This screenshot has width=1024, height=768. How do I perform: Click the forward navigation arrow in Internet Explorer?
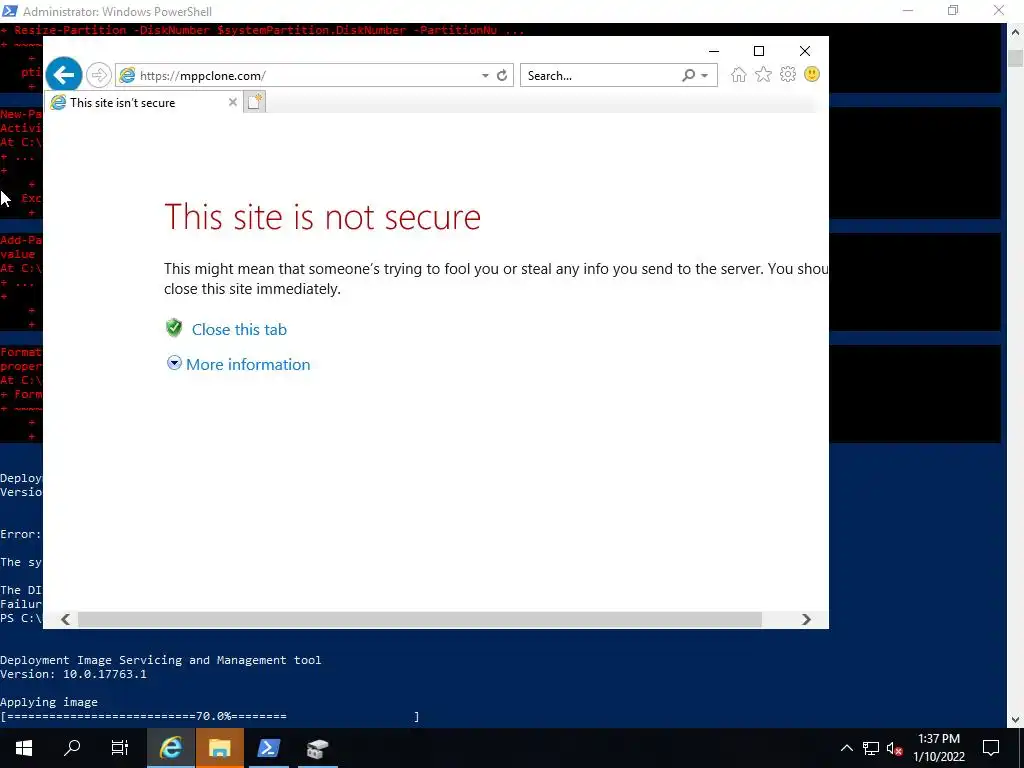(x=99, y=75)
